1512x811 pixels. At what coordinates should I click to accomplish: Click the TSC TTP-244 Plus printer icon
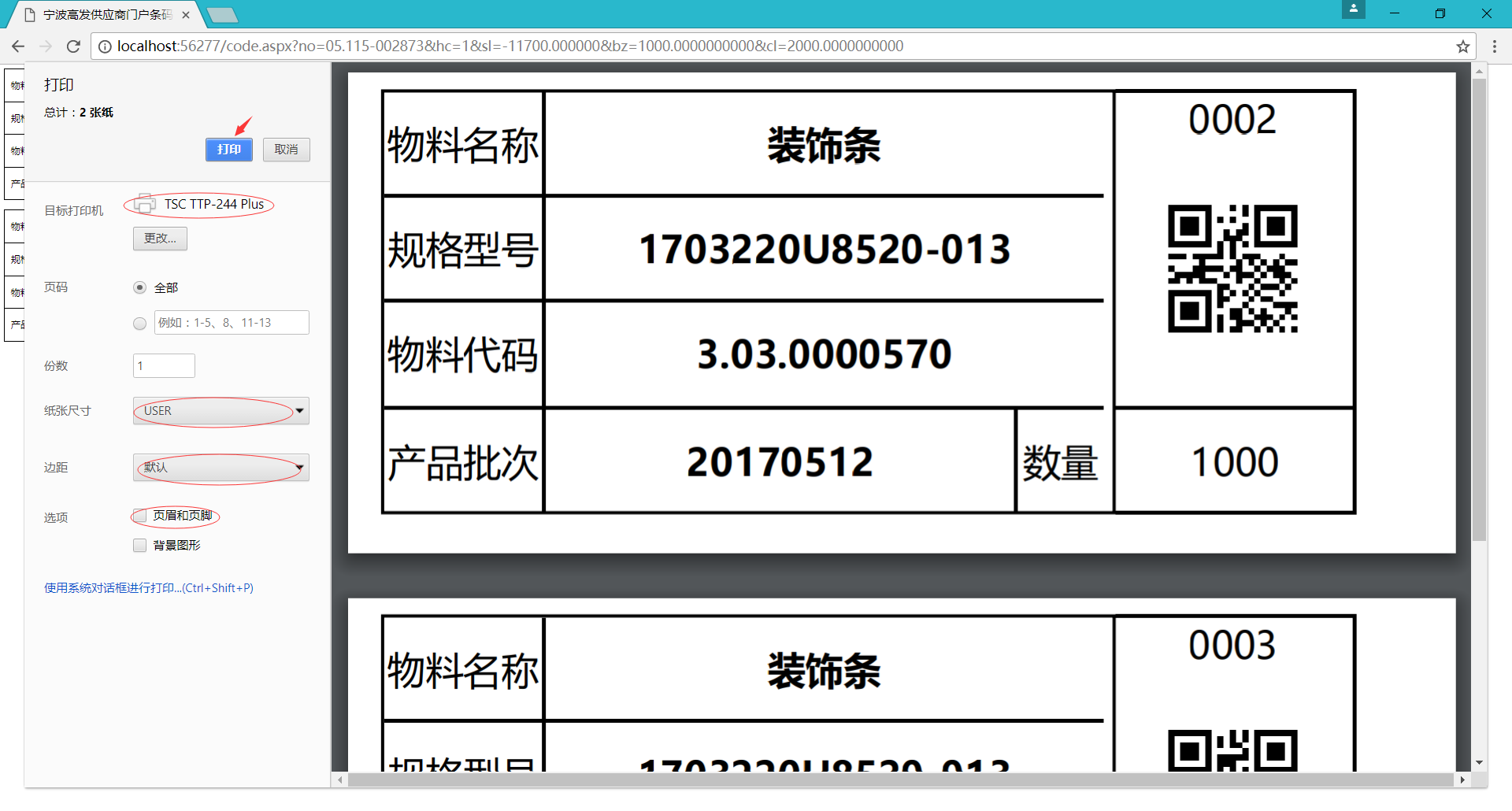point(144,204)
